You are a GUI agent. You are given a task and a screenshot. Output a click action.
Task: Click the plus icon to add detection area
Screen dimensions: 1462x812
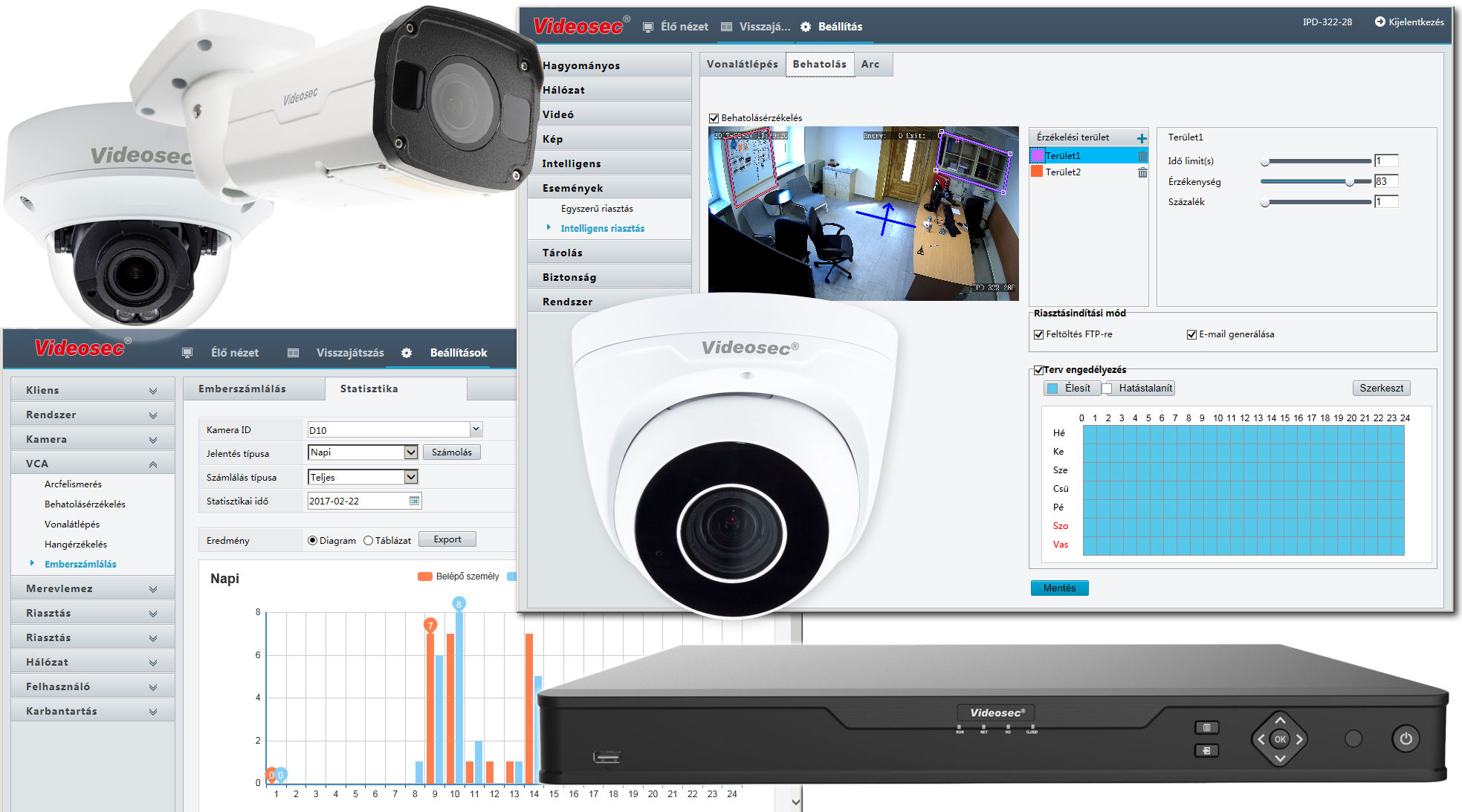coord(1142,138)
